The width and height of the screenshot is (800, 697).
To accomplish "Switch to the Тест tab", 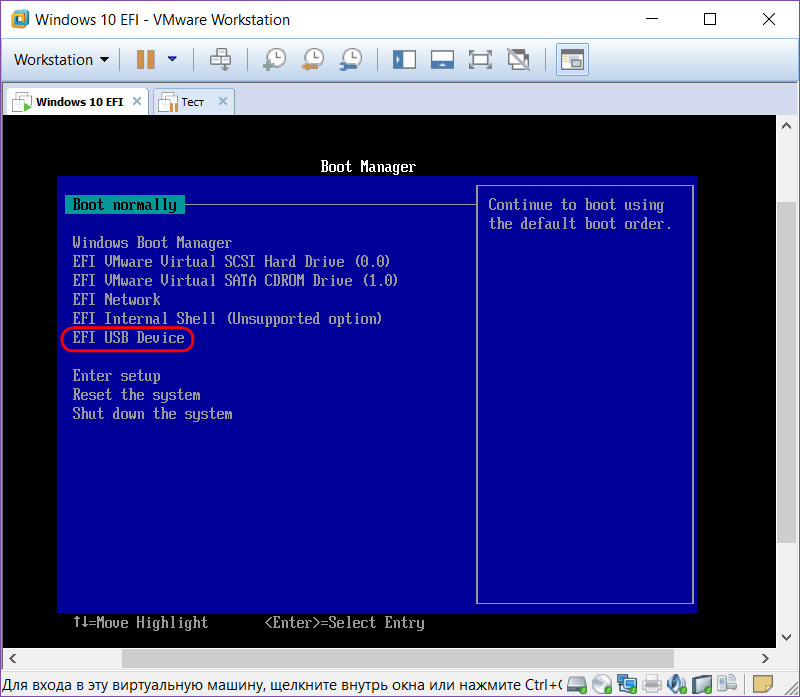I will tap(192, 102).
